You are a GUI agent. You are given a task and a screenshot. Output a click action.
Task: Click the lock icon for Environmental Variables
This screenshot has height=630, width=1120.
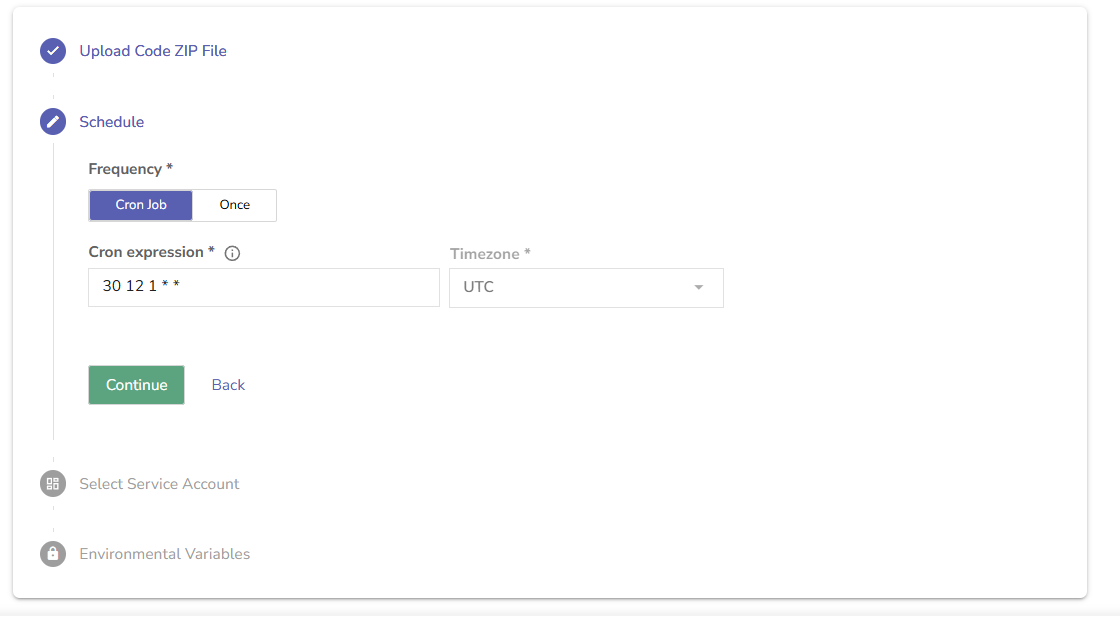pos(53,554)
